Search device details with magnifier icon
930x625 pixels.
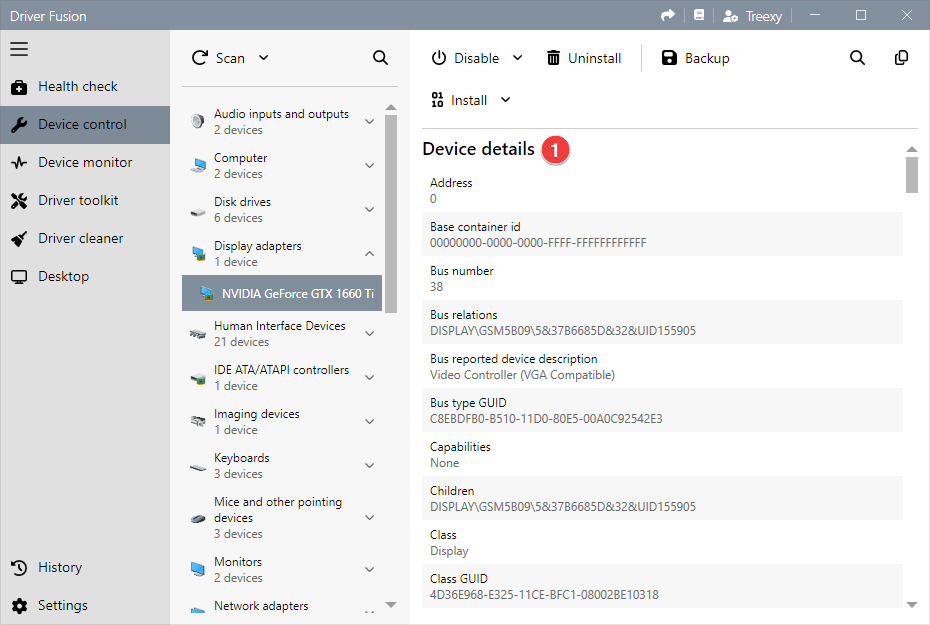(x=857, y=58)
